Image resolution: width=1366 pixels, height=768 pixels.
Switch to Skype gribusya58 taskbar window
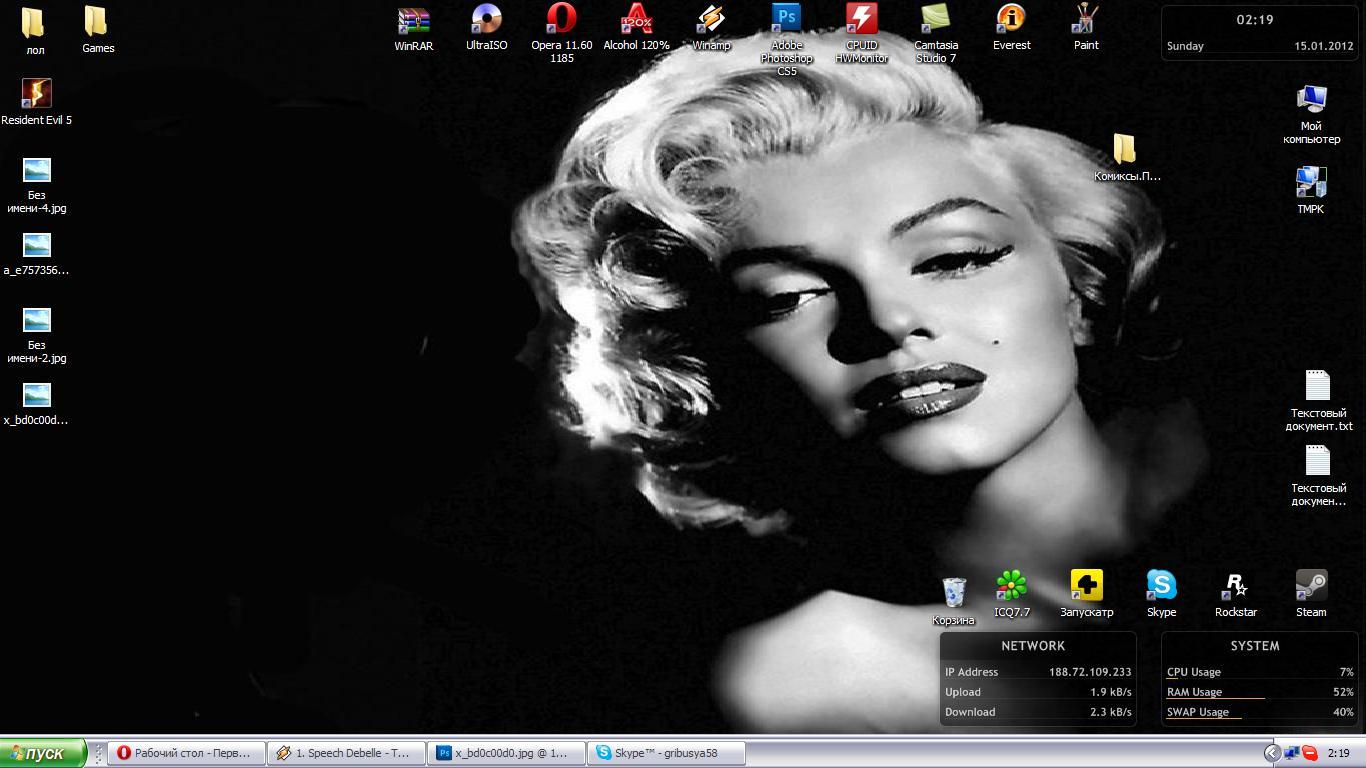coord(667,753)
